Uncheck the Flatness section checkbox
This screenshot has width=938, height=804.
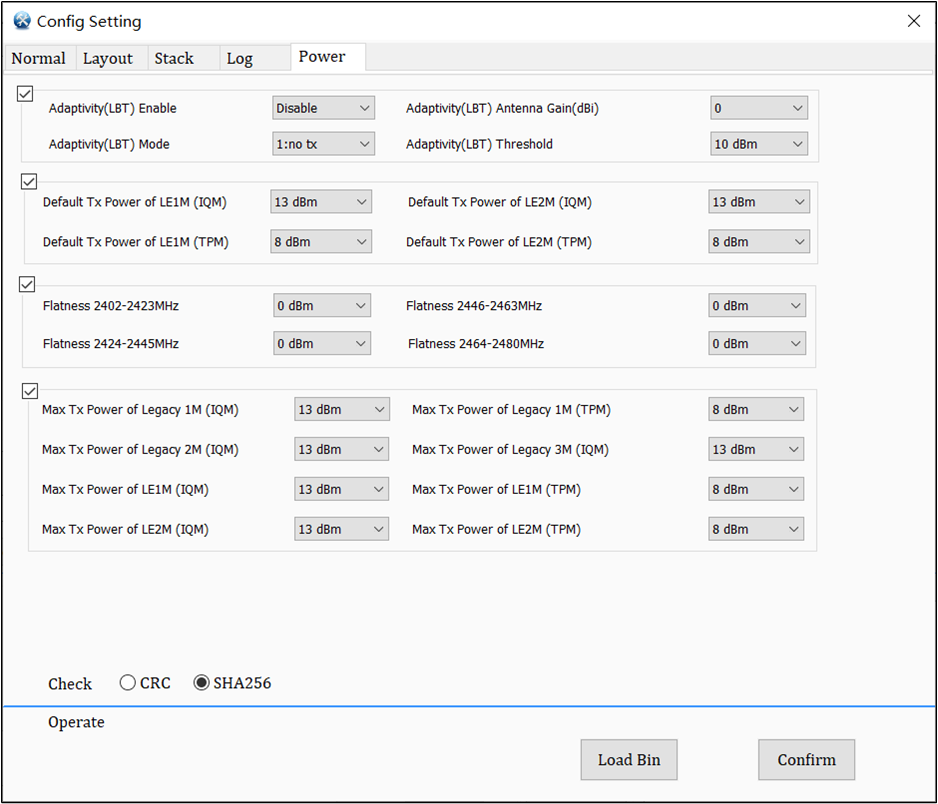point(27,285)
